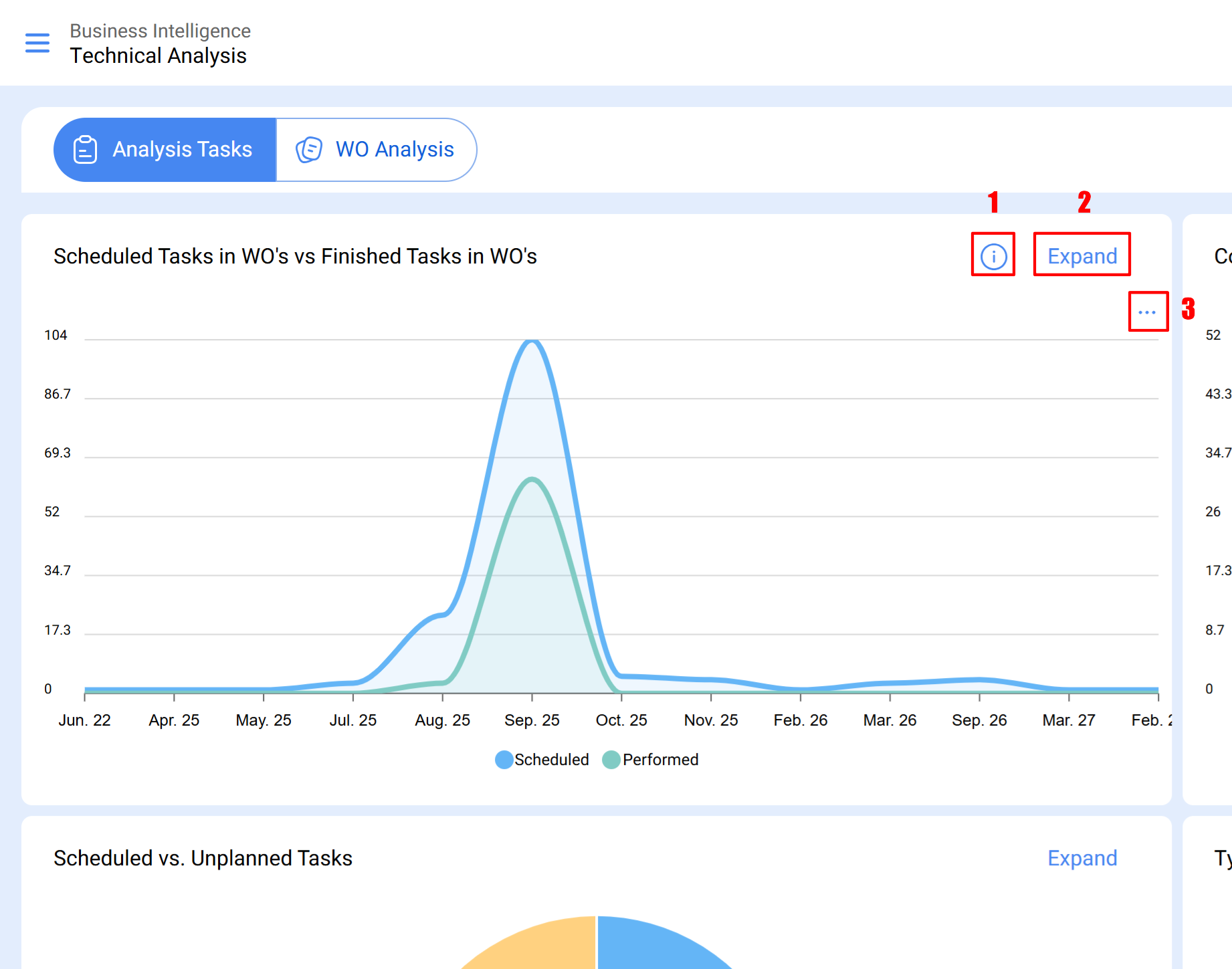Click the Aug. 25 x-axis label
The image size is (1232, 969).
[x=442, y=720]
